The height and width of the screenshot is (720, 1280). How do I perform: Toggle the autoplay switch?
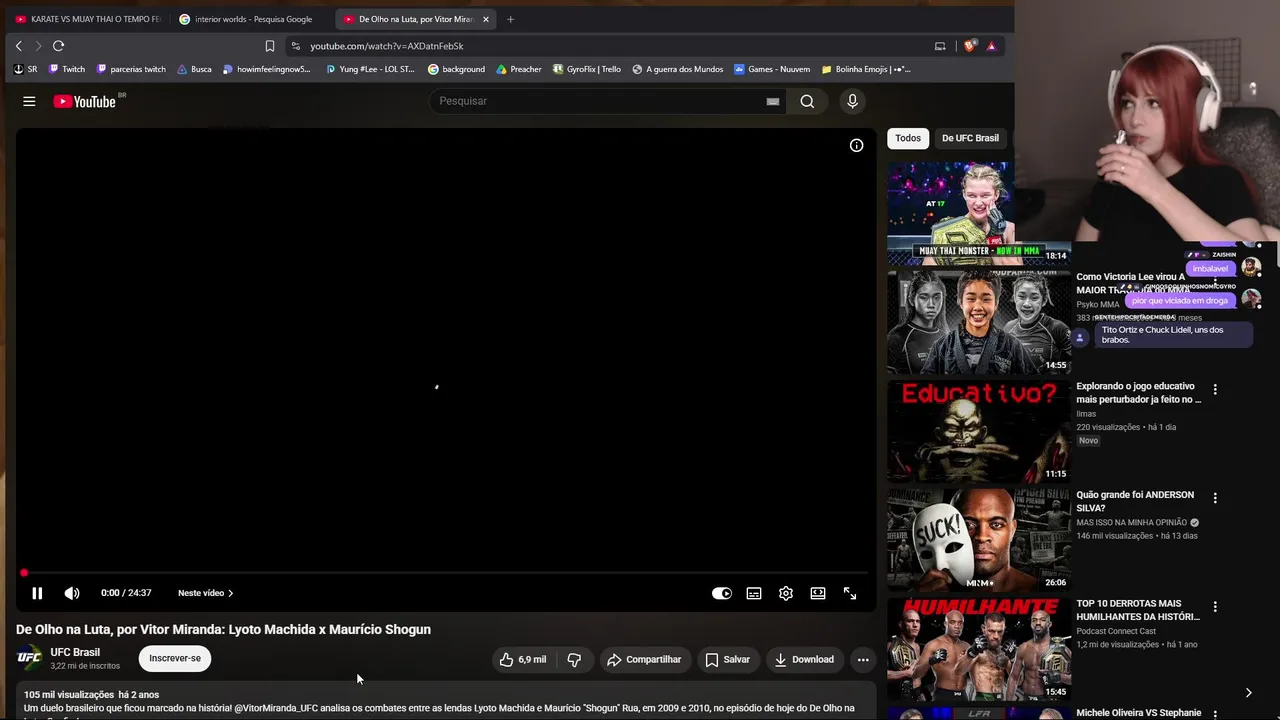[722, 593]
